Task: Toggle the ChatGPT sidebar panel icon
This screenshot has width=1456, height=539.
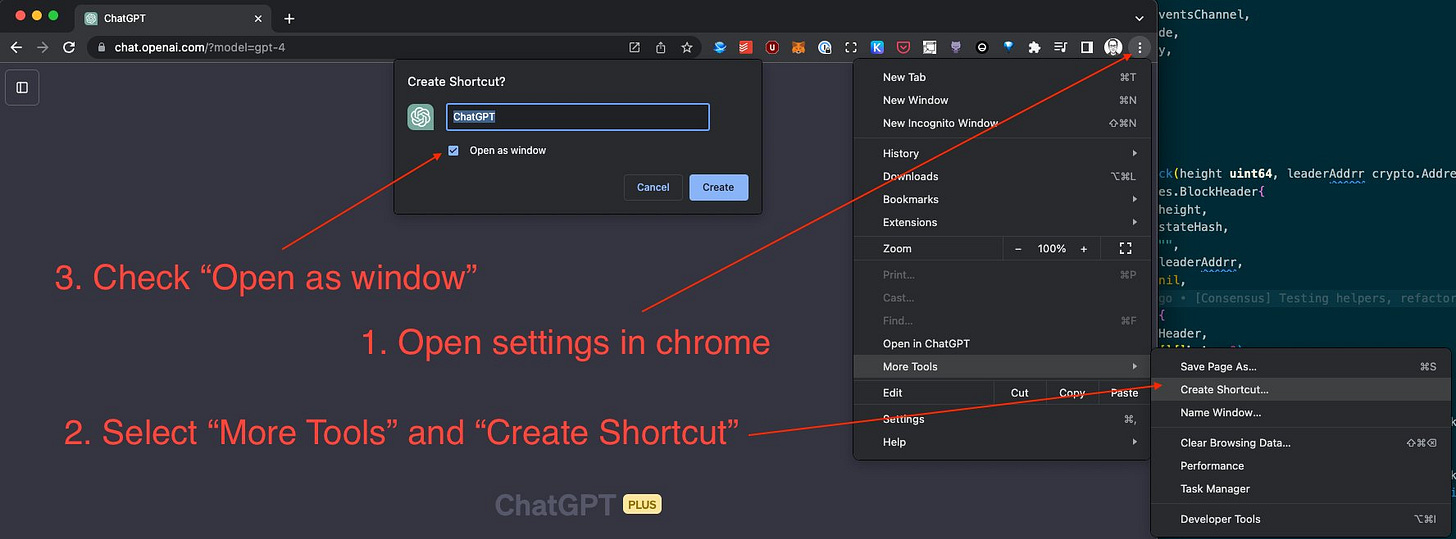Action: 22,87
